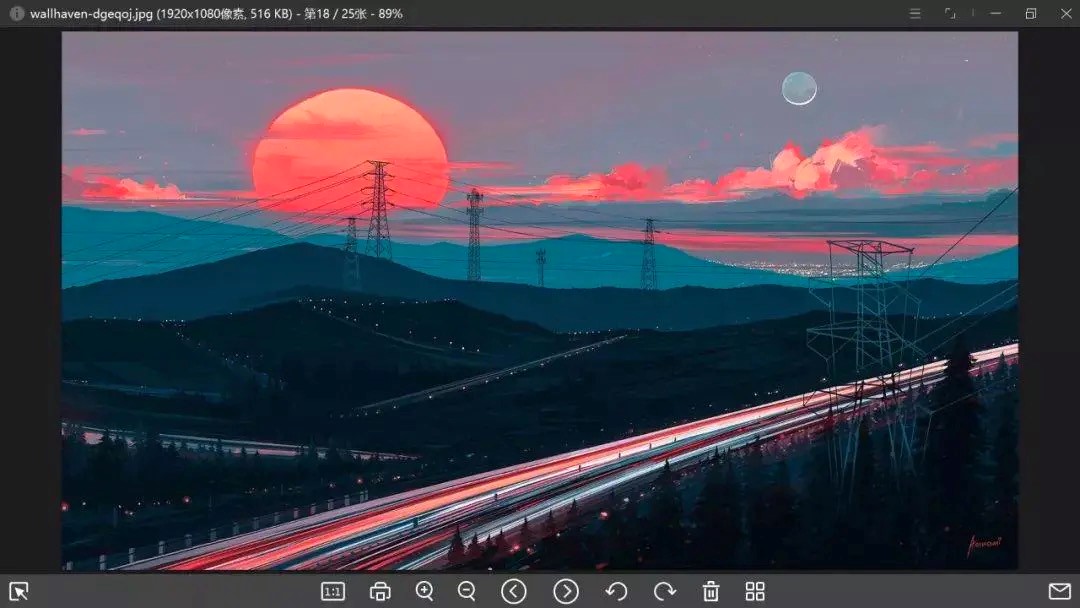
Task: Click the wallhaven-dgeqoj.jpg title text
Action: click(92, 14)
